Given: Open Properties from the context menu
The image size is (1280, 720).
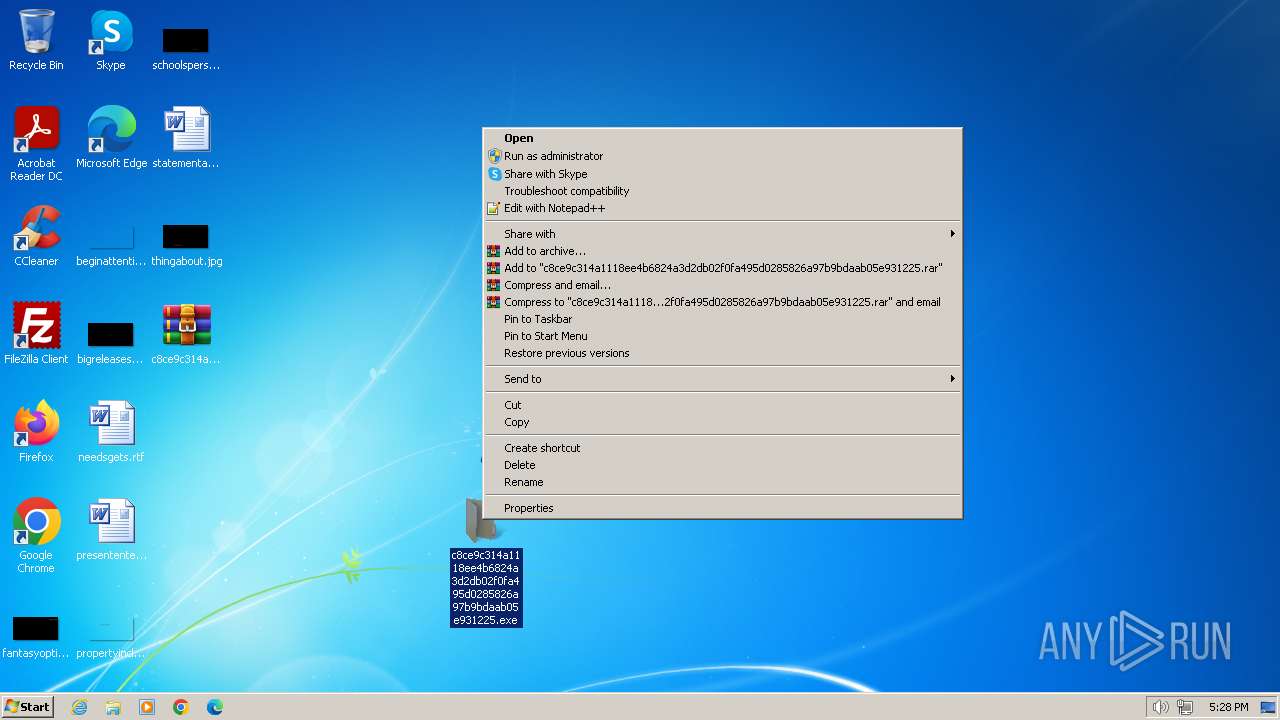Looking at the screenshot, I should pyautogui.click(x=722, y=508).
